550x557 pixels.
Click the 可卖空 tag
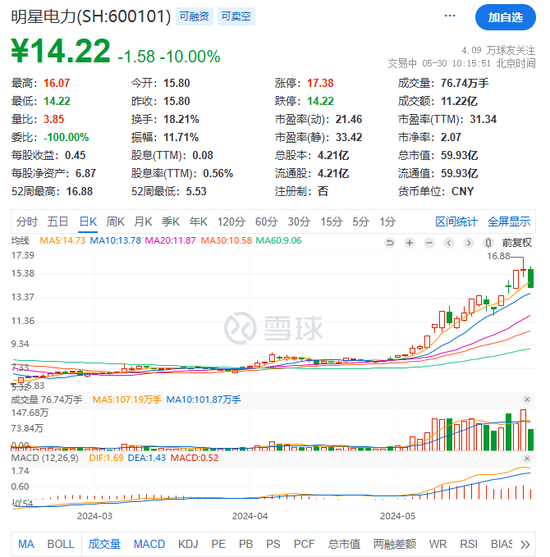point(236,16)
